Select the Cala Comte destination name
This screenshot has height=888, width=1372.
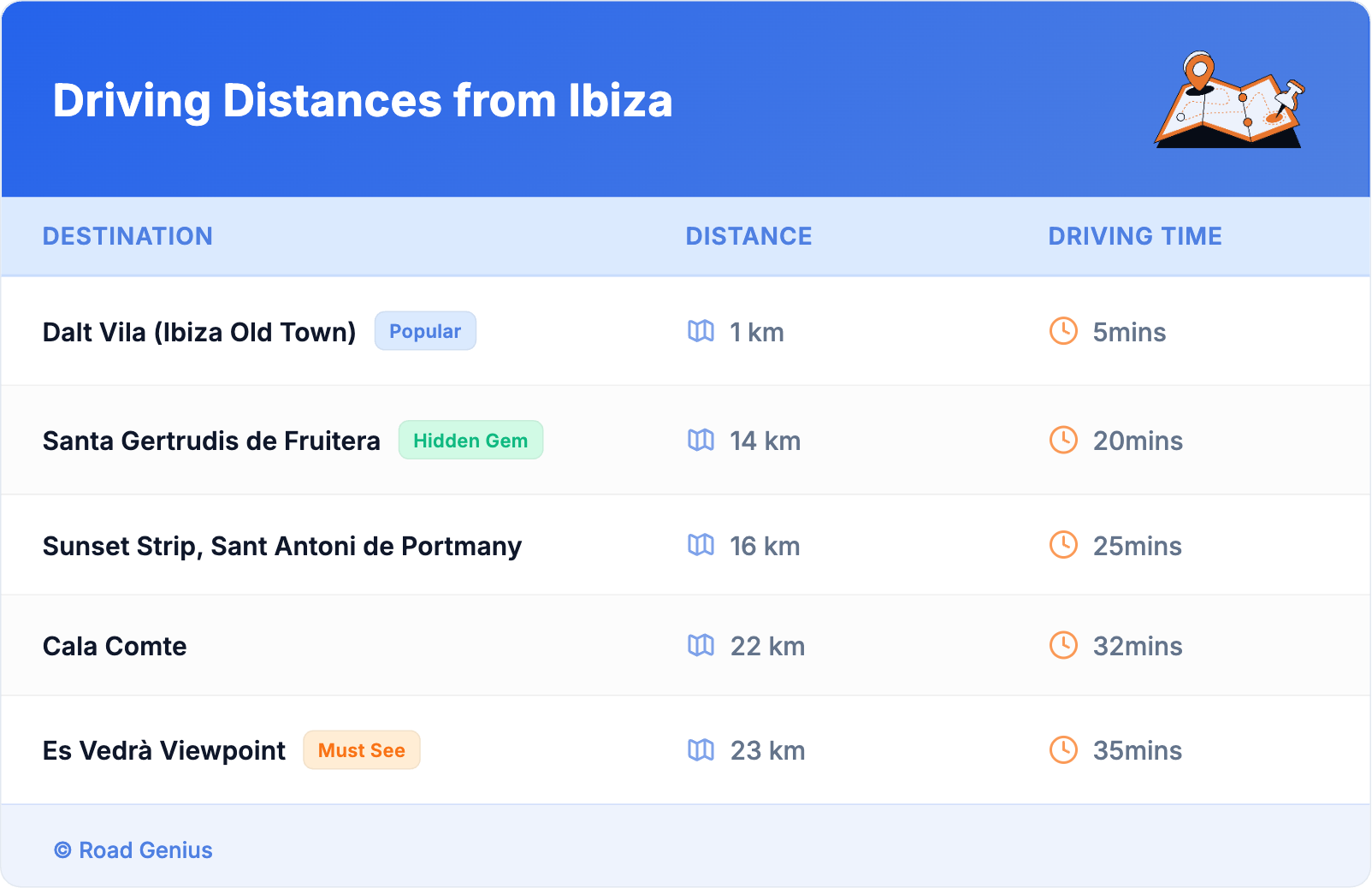115,646
